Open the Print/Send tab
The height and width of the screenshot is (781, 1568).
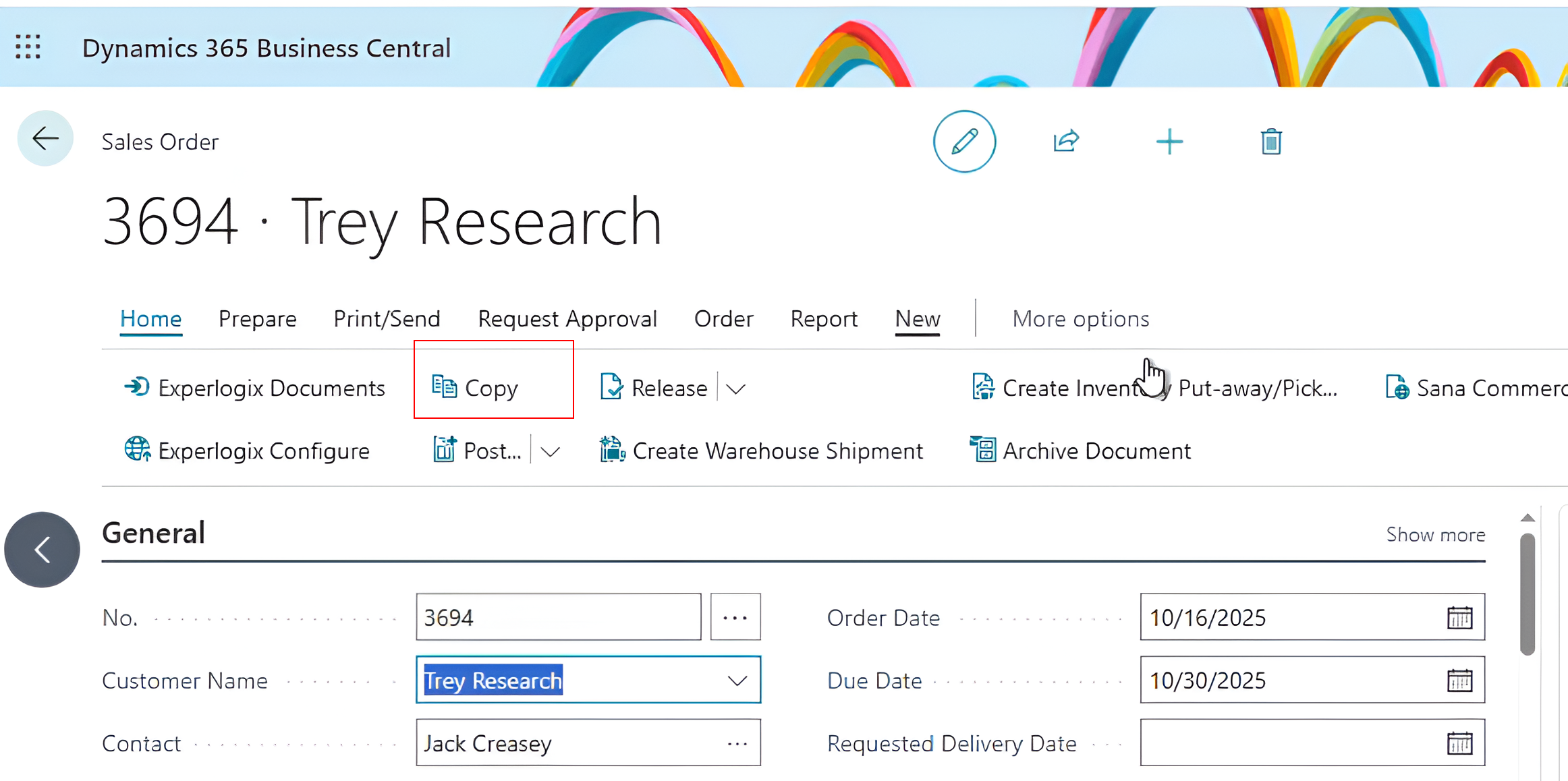[387, 318]
